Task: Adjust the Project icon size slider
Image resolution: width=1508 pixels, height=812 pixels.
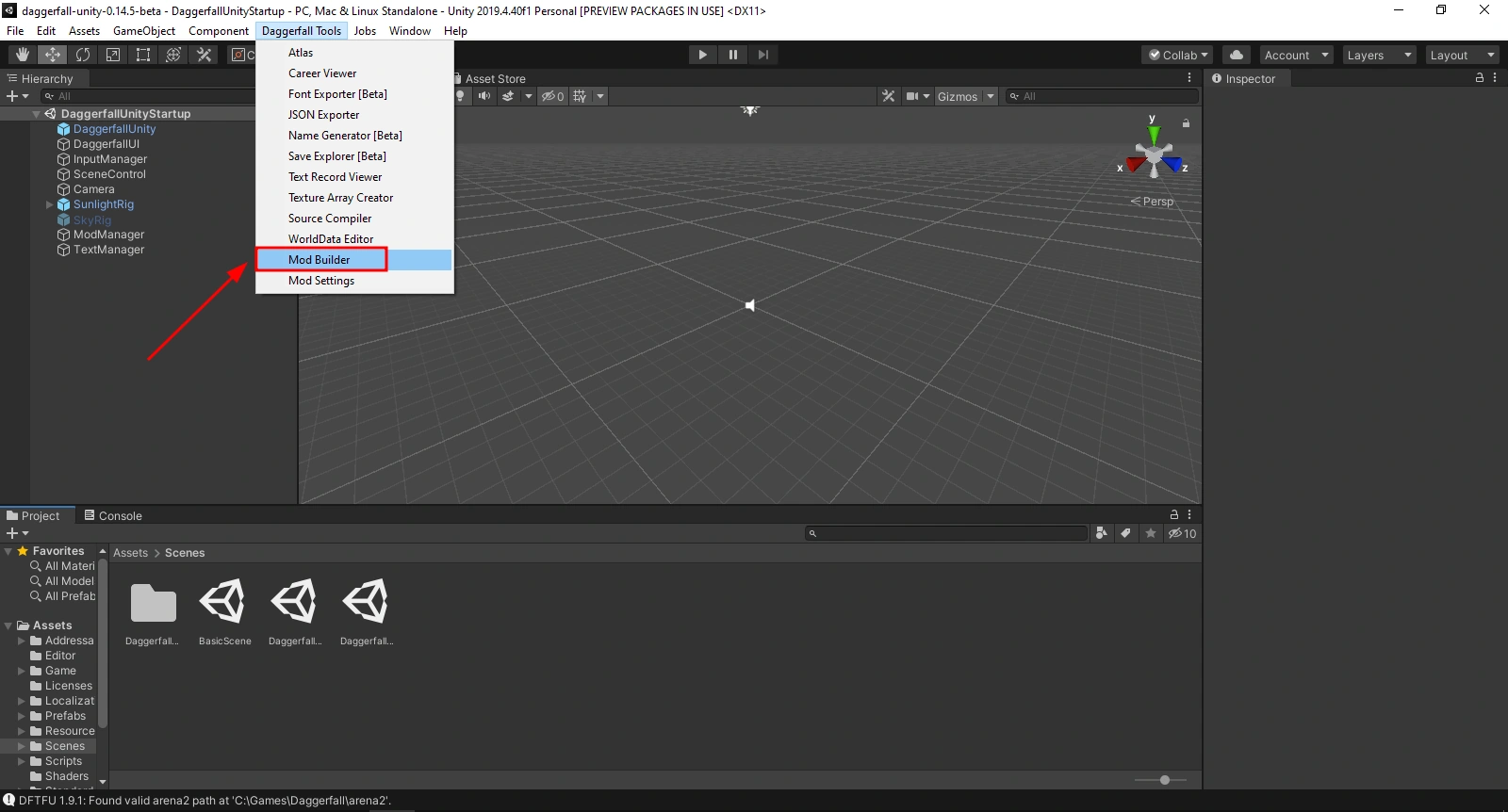Action: pos(1165,780)
